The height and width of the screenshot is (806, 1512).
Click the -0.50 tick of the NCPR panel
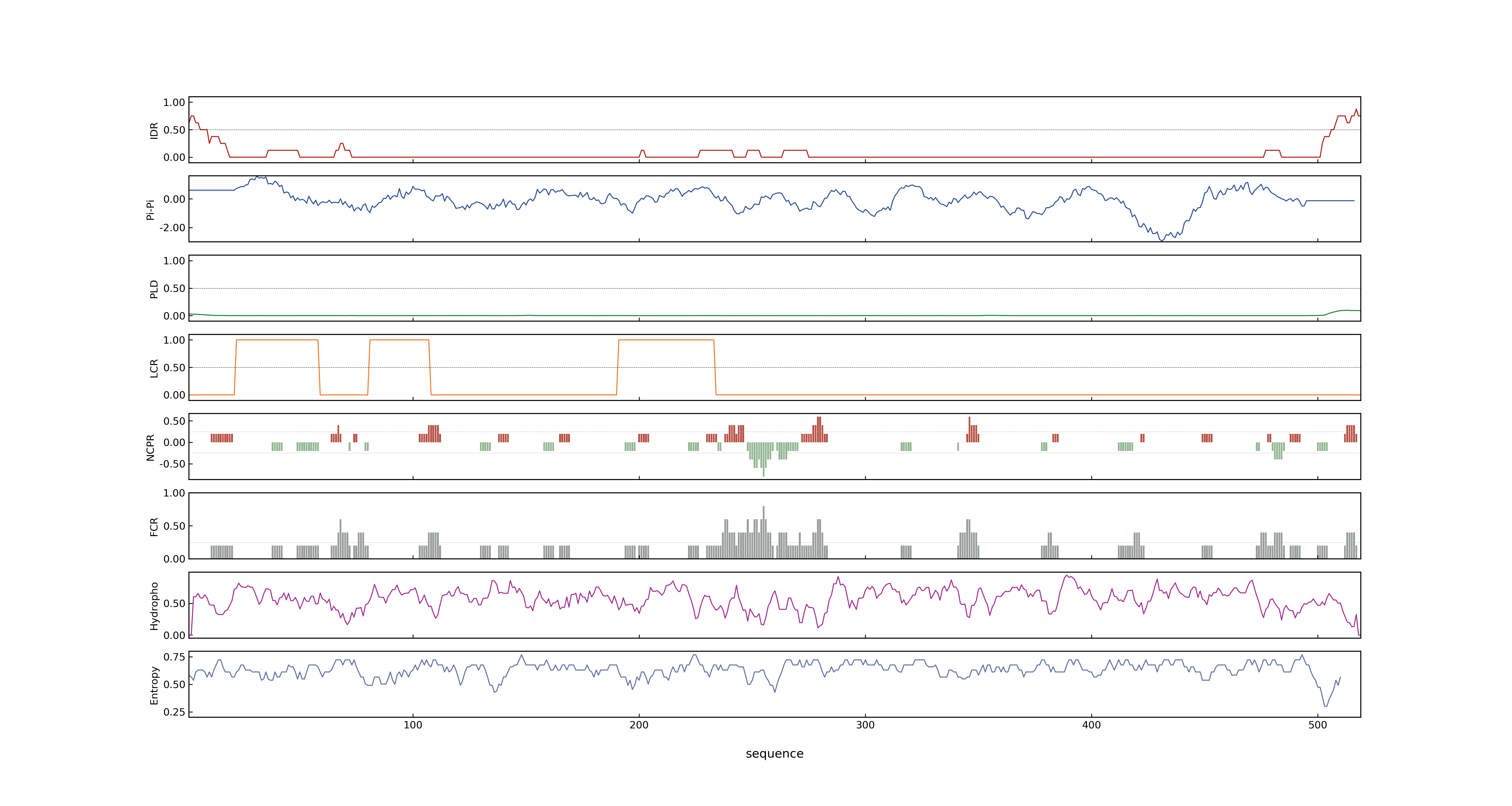[x=172, y=464]
